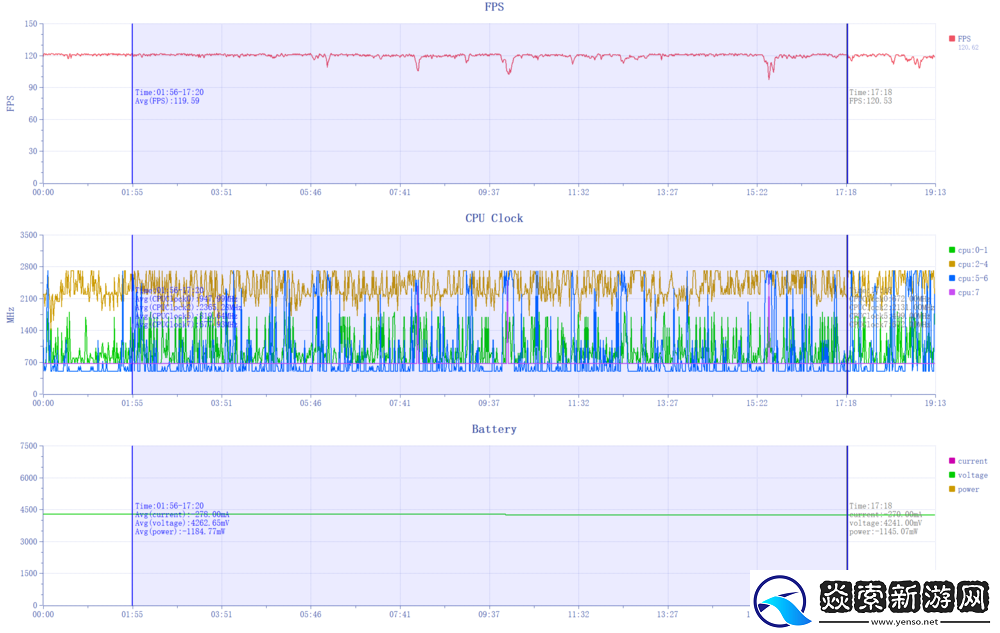Select the CPU Clock chart title
The height and width of the screenshot is (633, 1000).
click(494, 218)
